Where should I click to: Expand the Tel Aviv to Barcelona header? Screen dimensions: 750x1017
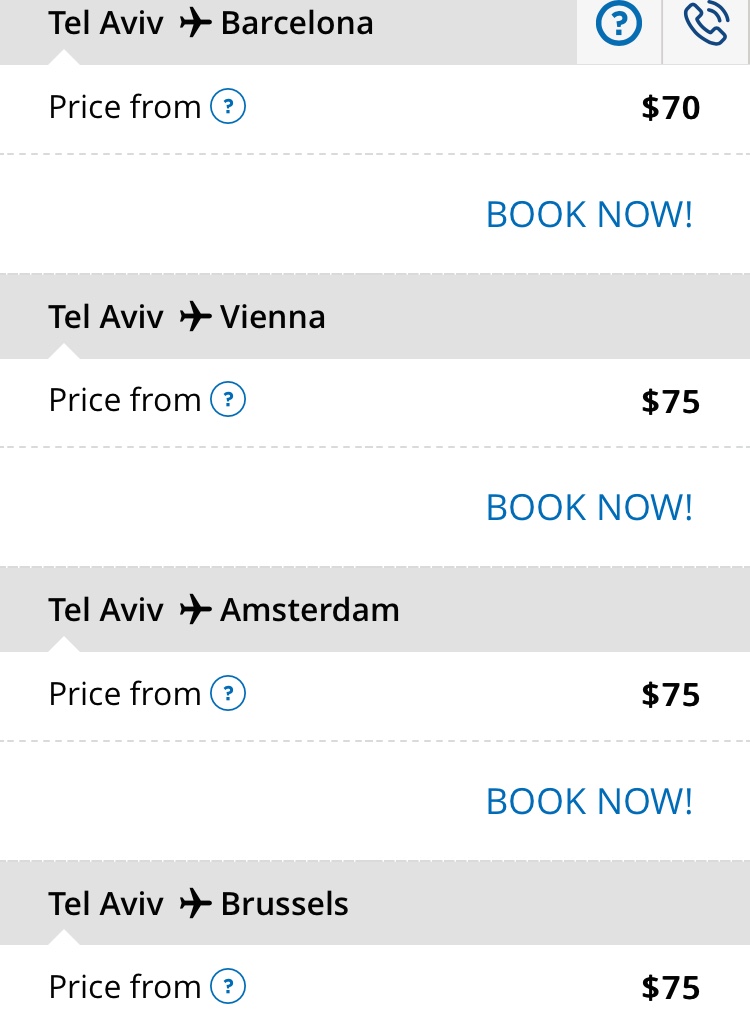tap(288, 30)
